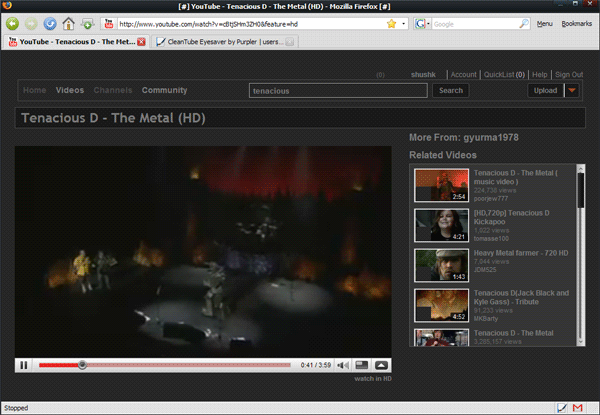Screen dimensions: 600x415
Task: Open Tenacious D - The Metal with 3,285,157 views
Action: [x=514, y=333]
